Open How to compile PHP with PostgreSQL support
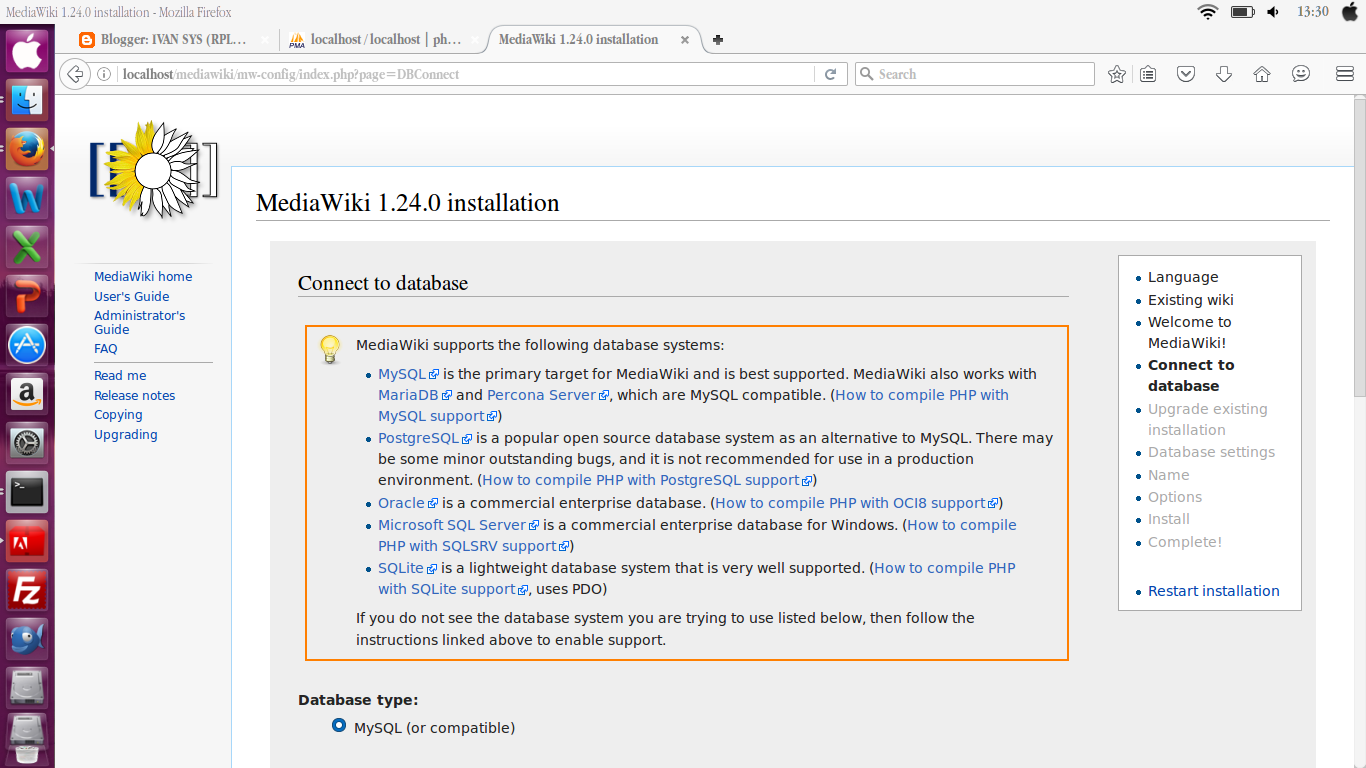The height and width of the screenshot is (768, 1366). point(647,481)
